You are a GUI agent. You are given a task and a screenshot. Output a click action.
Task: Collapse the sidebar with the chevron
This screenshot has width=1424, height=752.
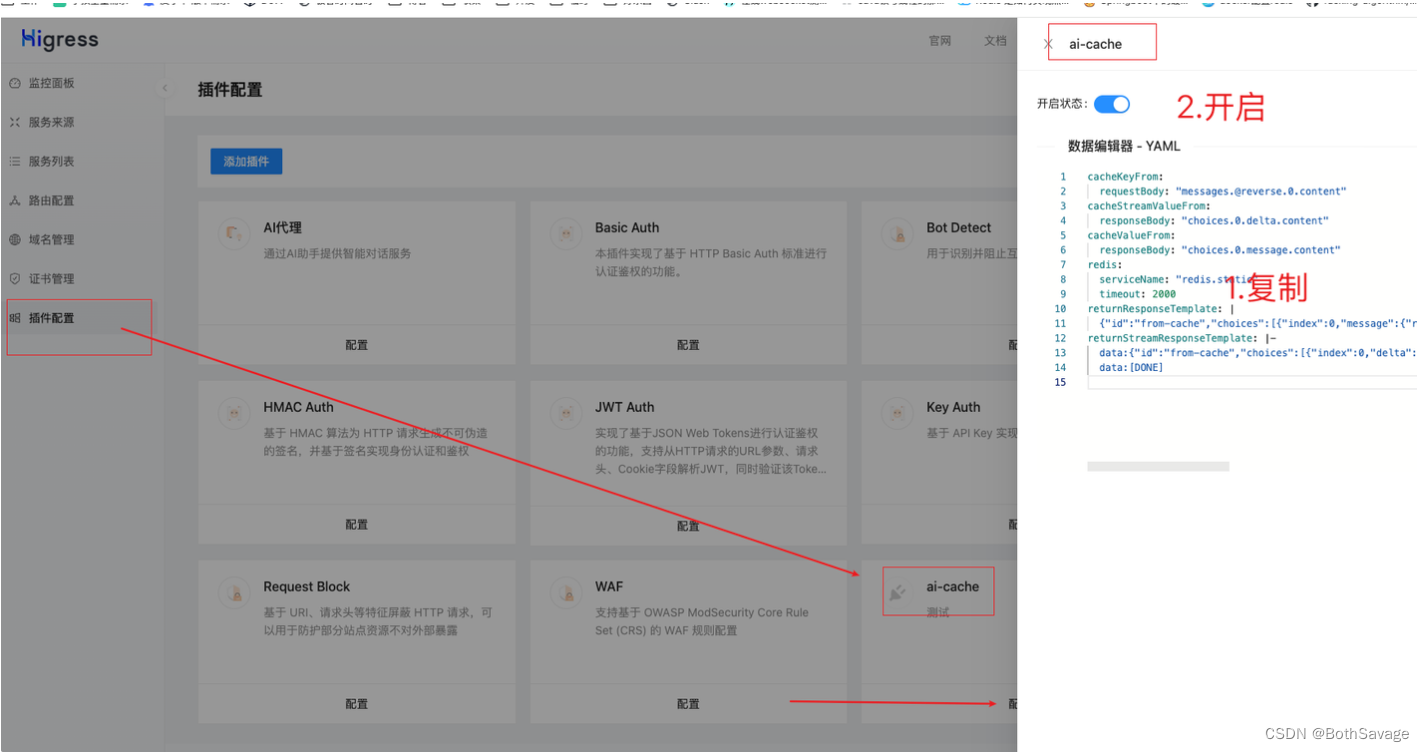tap(165, 89)
